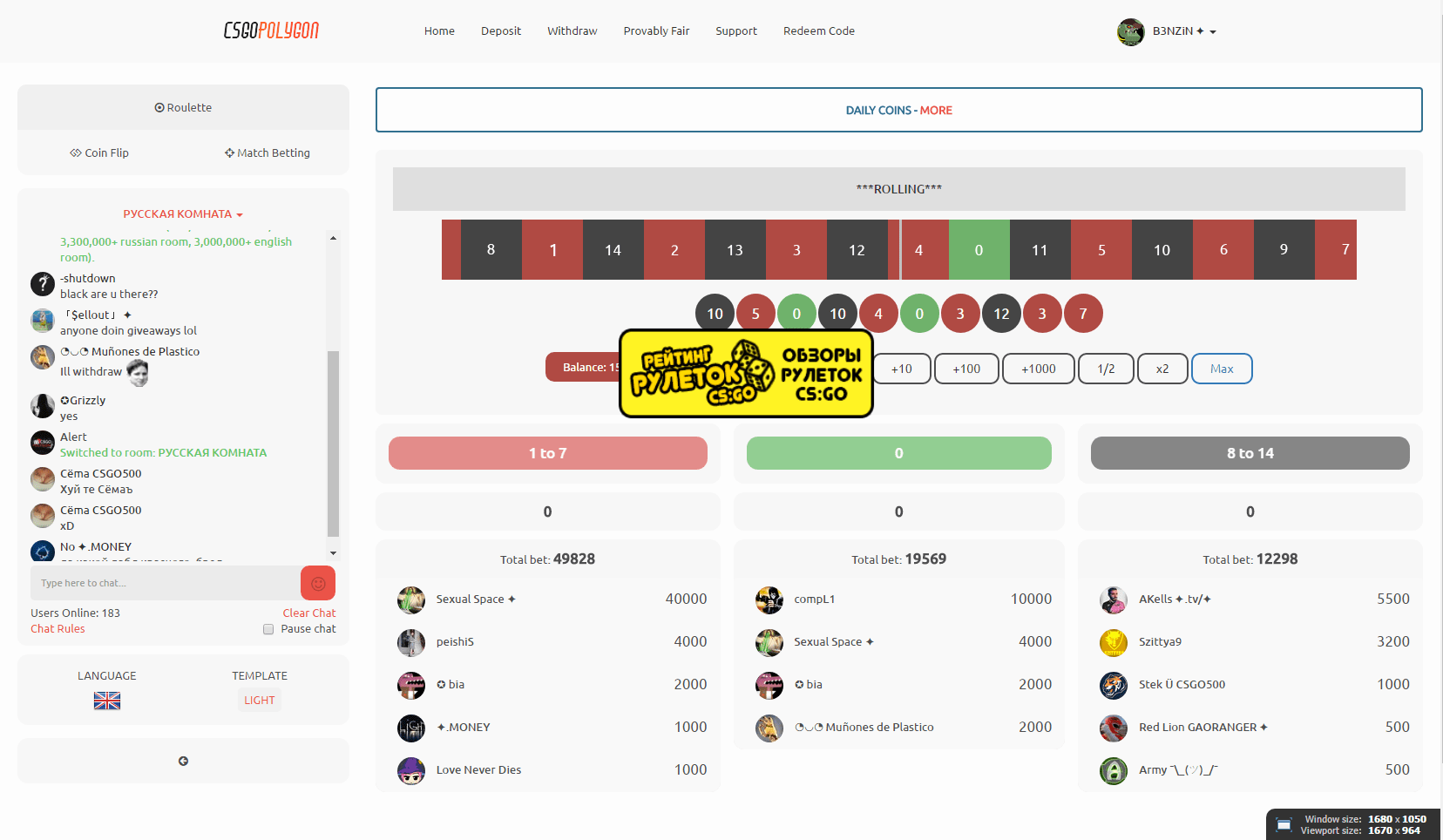The width and height of the screenshot is (1443, 840).
Task: Open the Support page
Action: pyautogui.click(x=736, y=31)
